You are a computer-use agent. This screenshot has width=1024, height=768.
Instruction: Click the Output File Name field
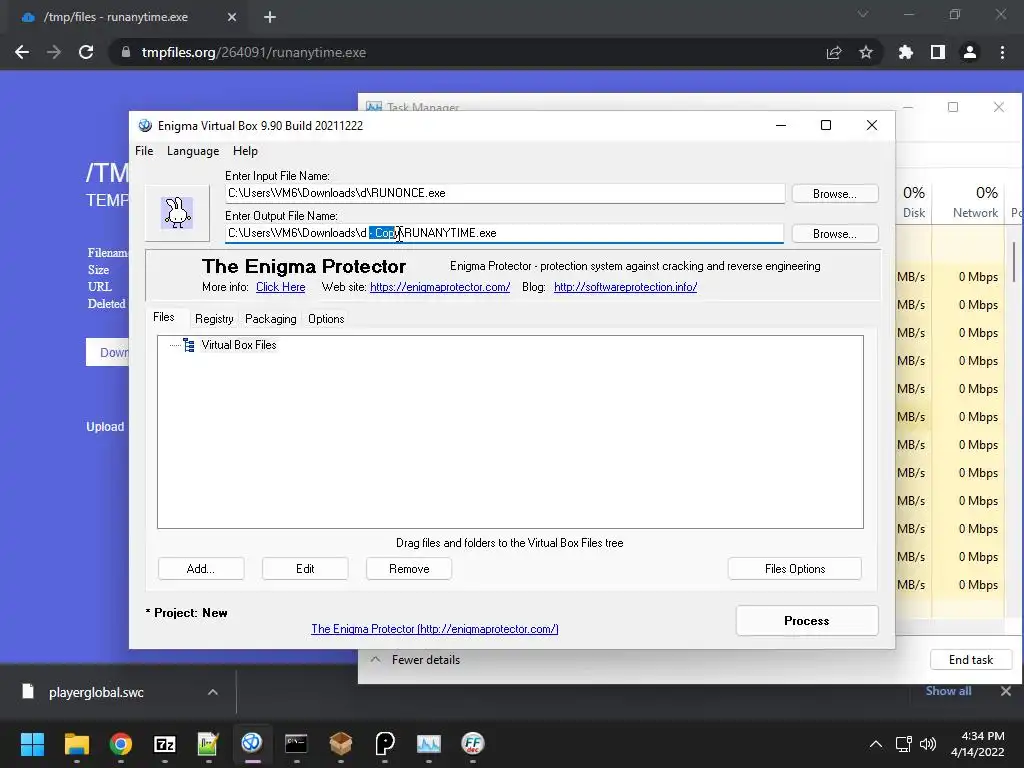point(504,233)
